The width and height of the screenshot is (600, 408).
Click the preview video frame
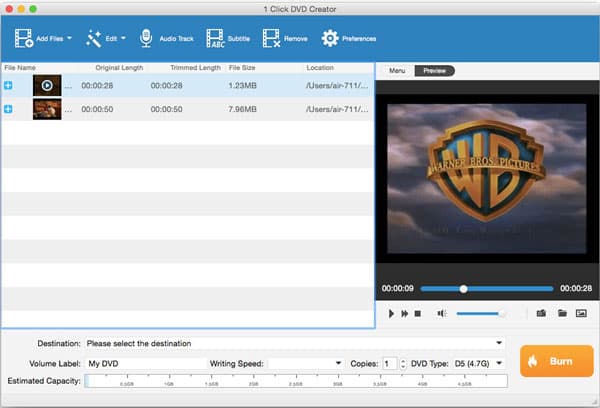487,179
